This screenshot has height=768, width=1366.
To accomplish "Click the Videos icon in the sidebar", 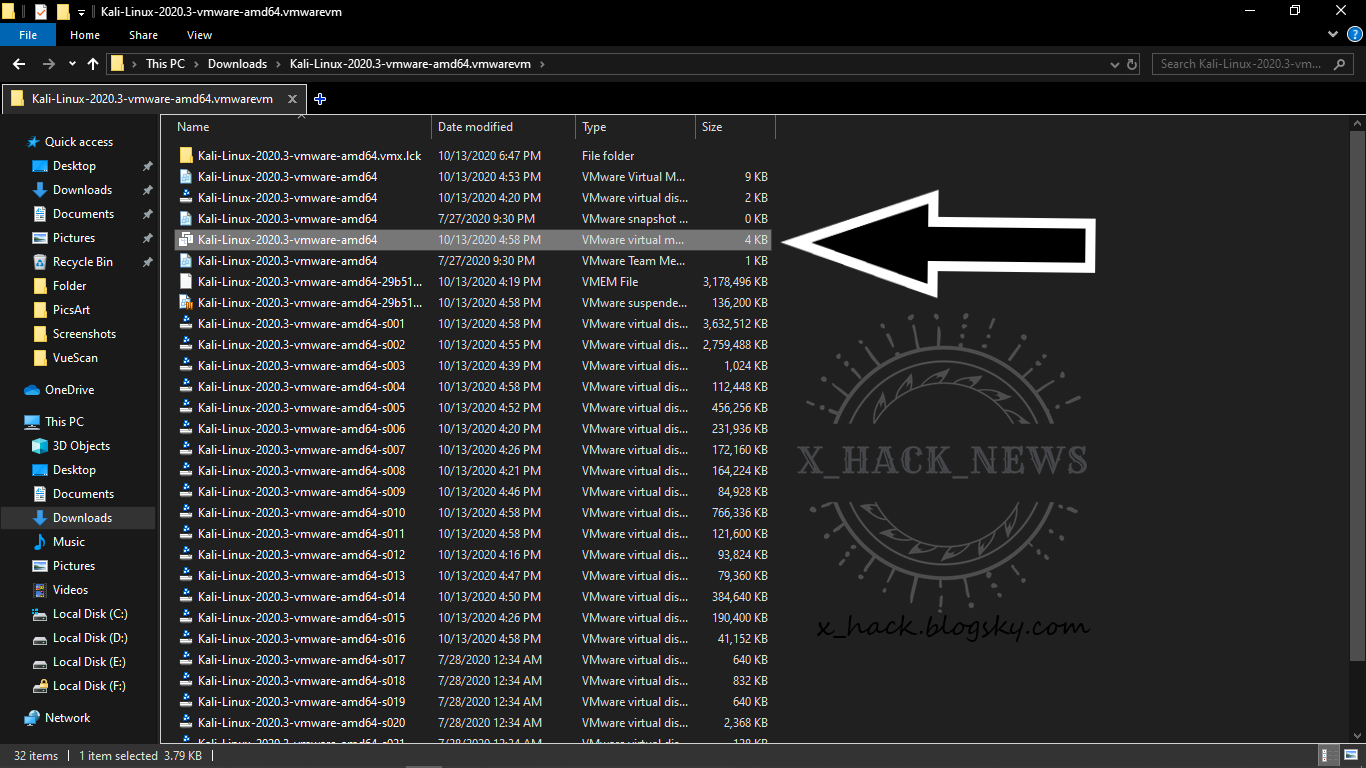I will 40,590.
